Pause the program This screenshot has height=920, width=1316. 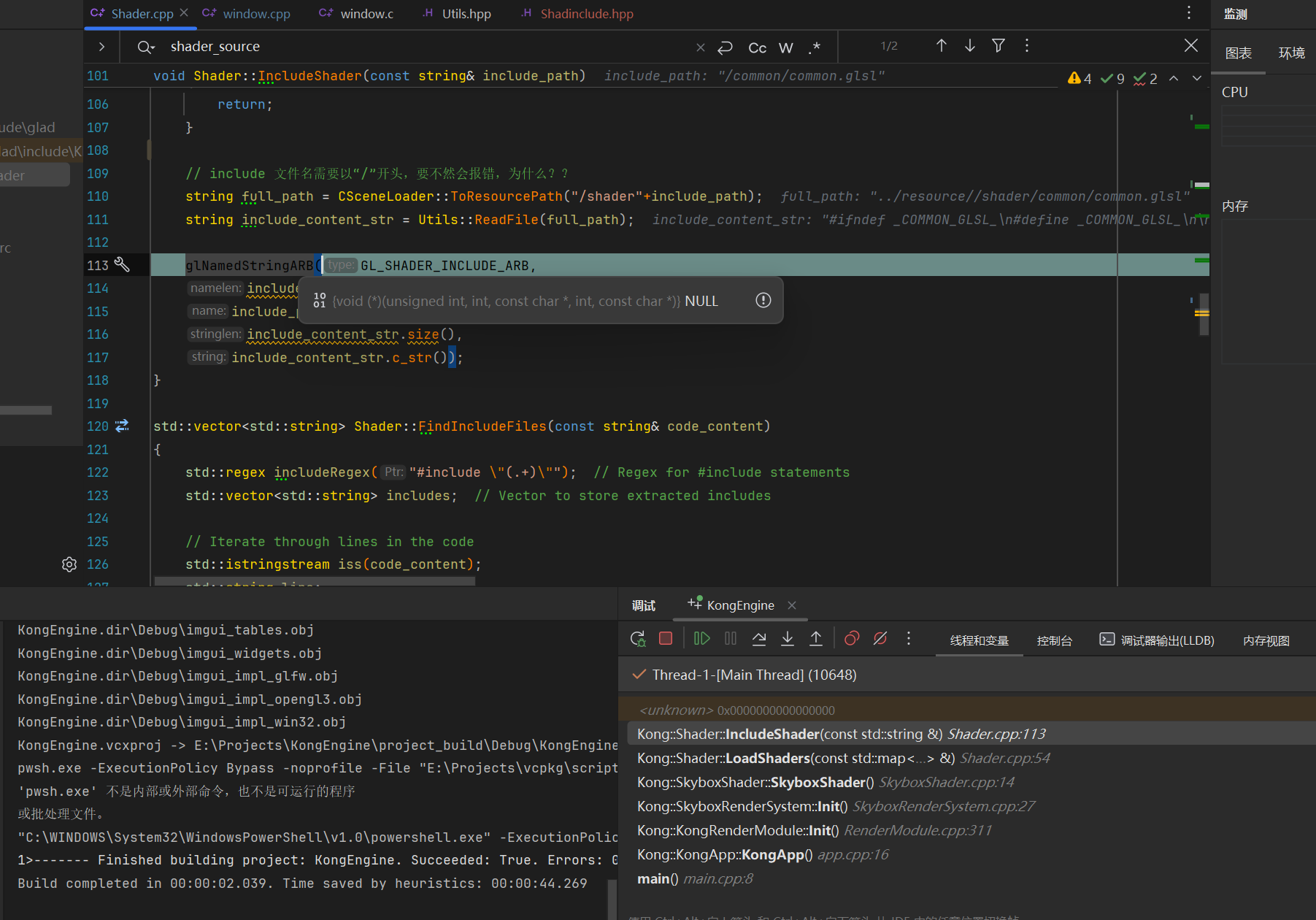pos(731,639)
